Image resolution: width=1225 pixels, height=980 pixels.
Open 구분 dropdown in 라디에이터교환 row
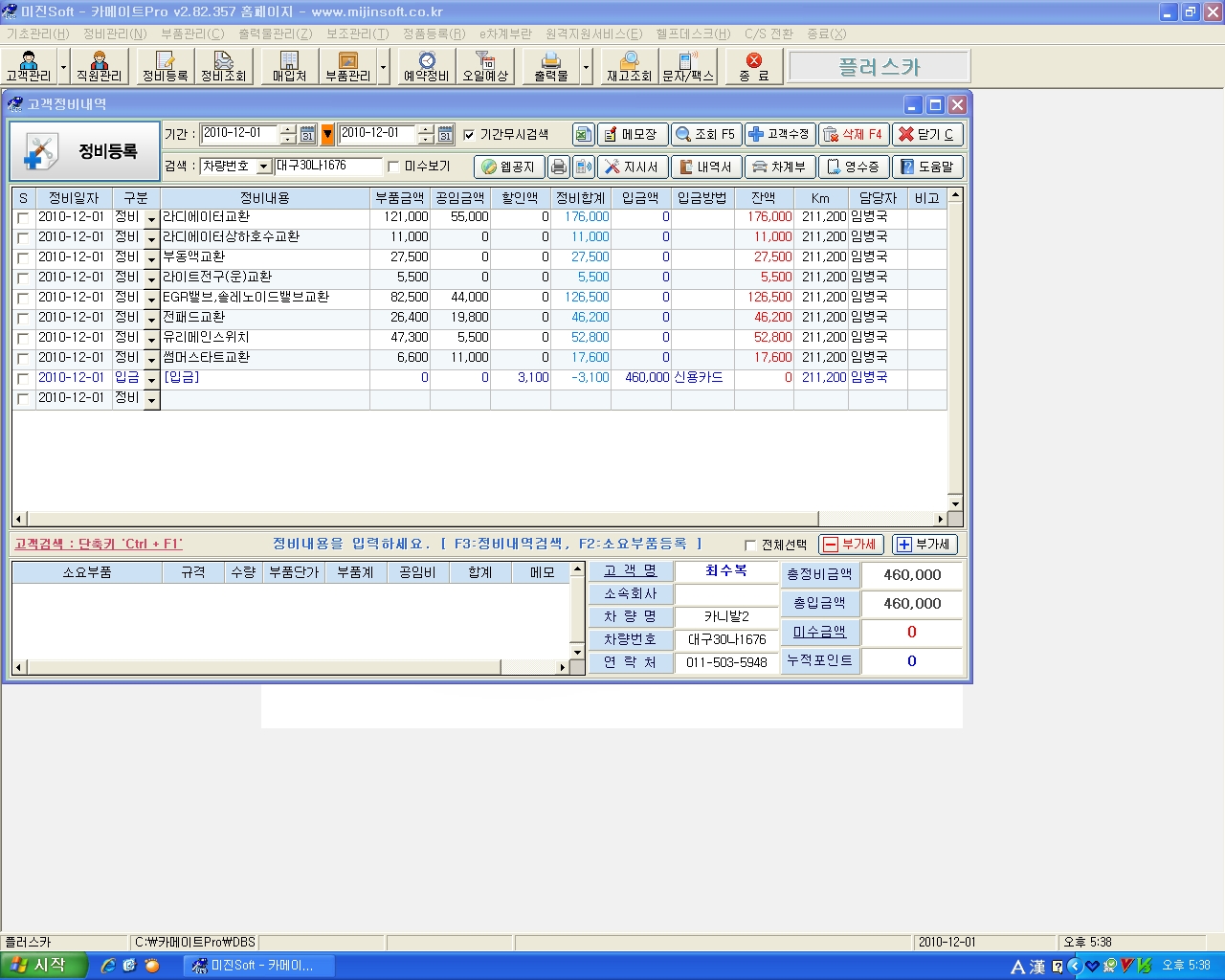pos(151,220)
